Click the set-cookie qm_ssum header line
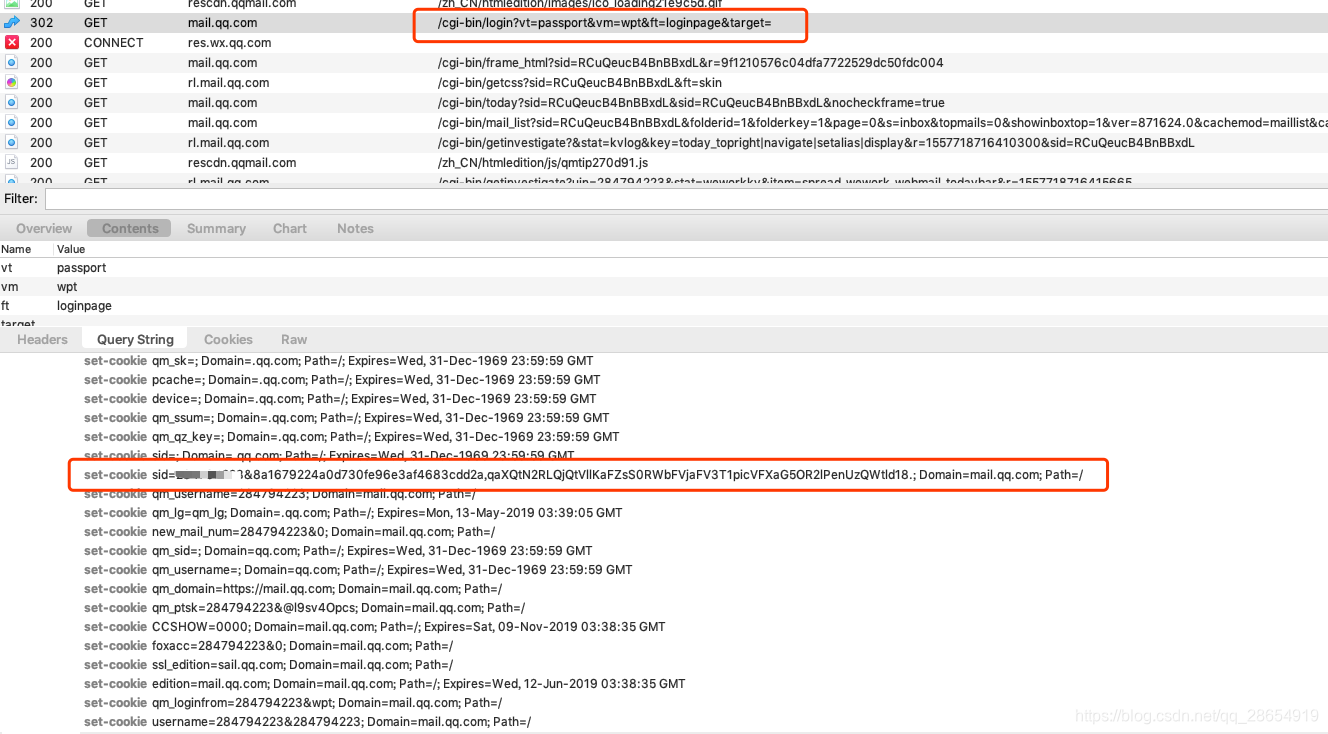The width and height of the screenshot is (1328, 734). (x=346, y=418)
